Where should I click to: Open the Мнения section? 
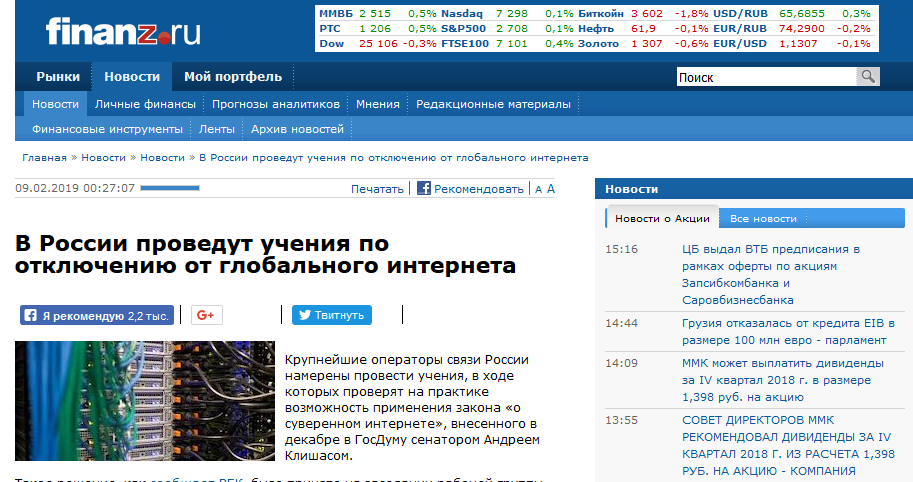point(378,104)
